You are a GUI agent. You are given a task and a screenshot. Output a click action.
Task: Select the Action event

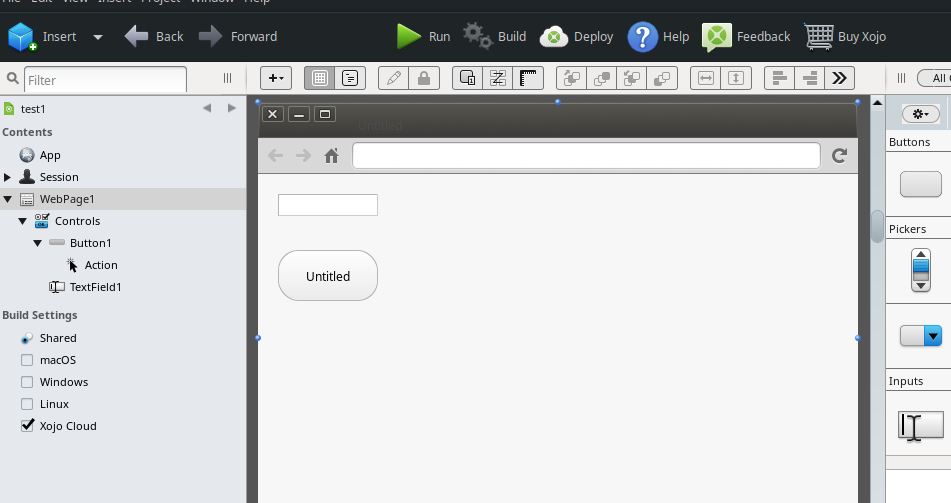pos(101,265)
